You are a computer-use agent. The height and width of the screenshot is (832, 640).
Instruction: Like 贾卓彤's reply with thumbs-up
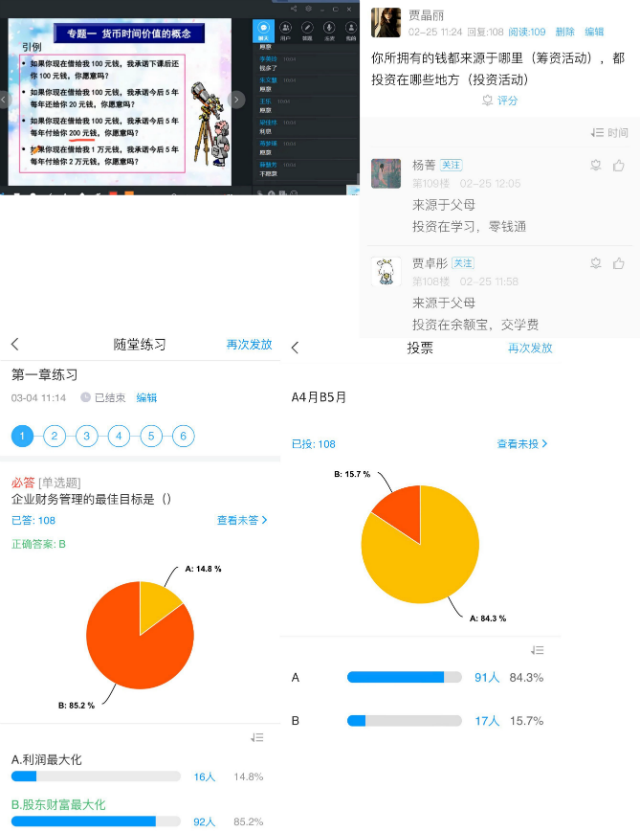coord(619,263)
